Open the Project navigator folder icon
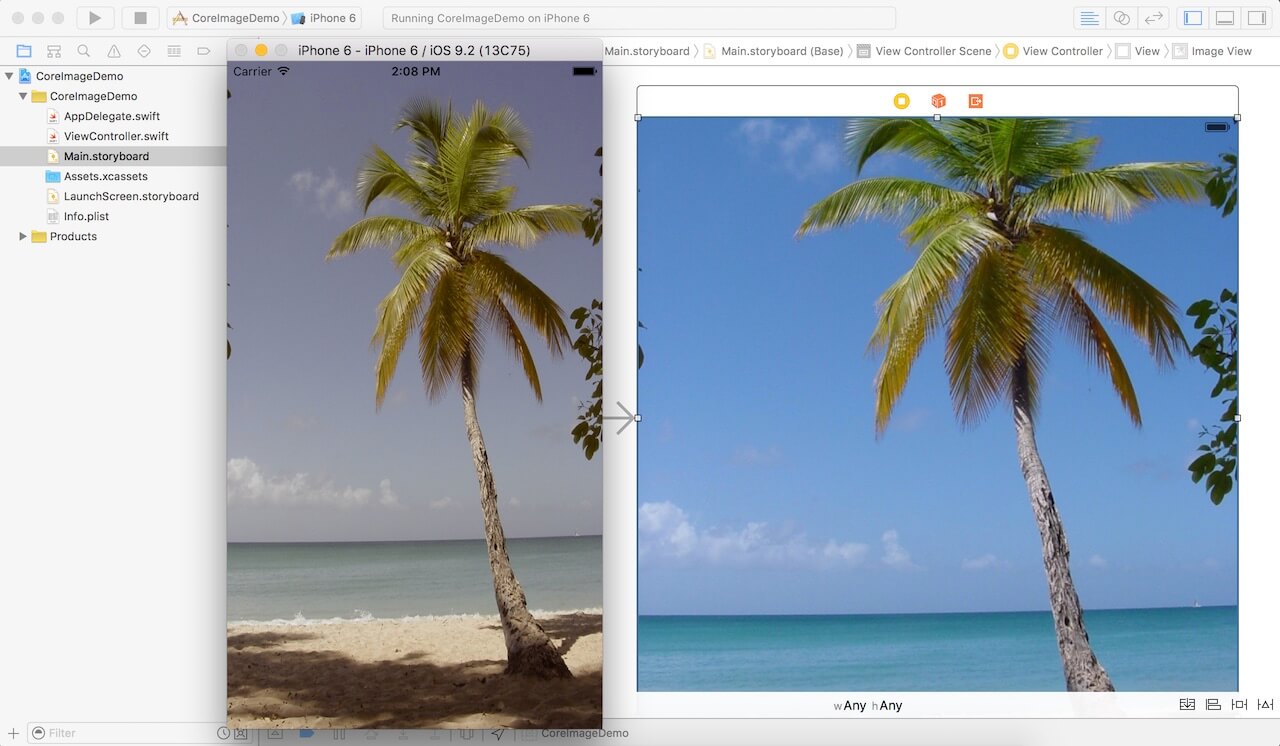1280x746 pixels. tap(24, 50)
